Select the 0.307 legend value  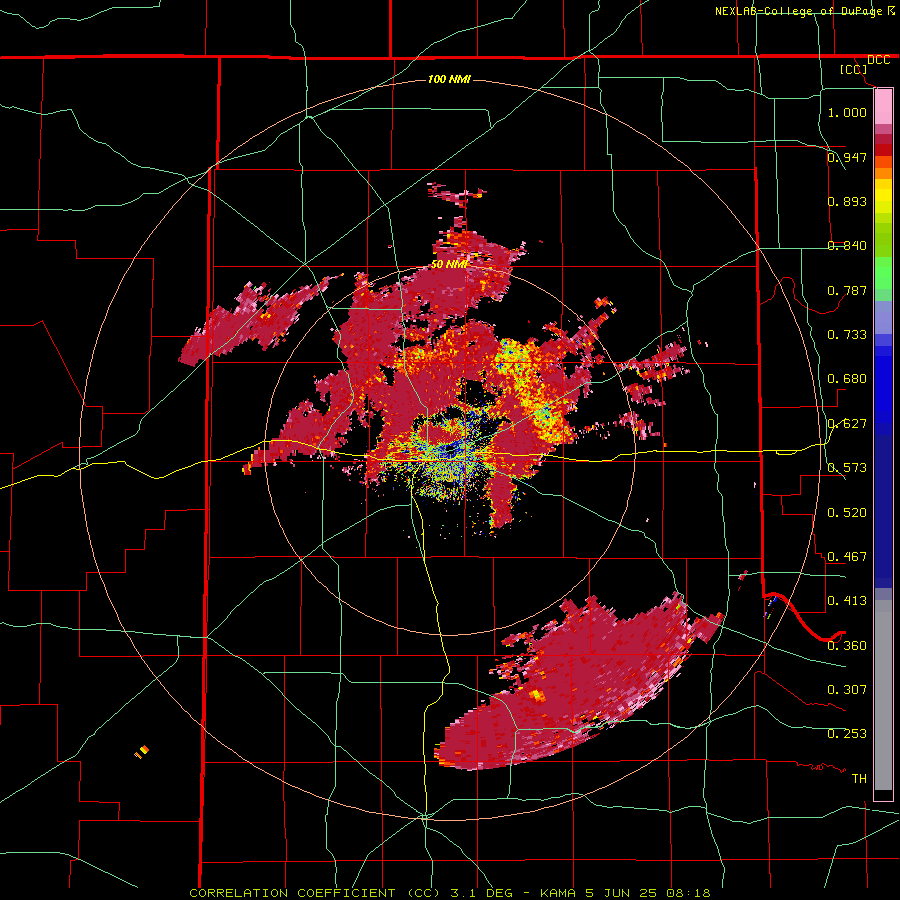click(x=847, y=689)
